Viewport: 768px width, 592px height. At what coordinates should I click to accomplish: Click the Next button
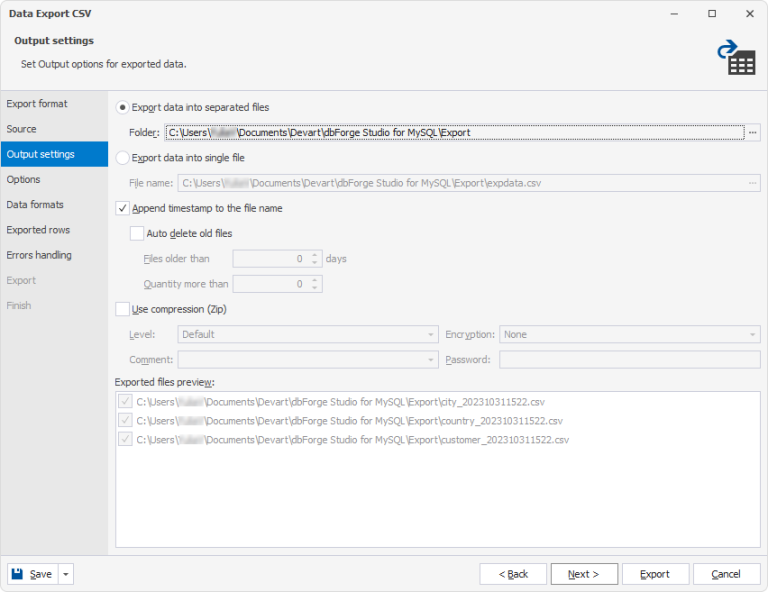pyautogui.click(x=584, y=574)
